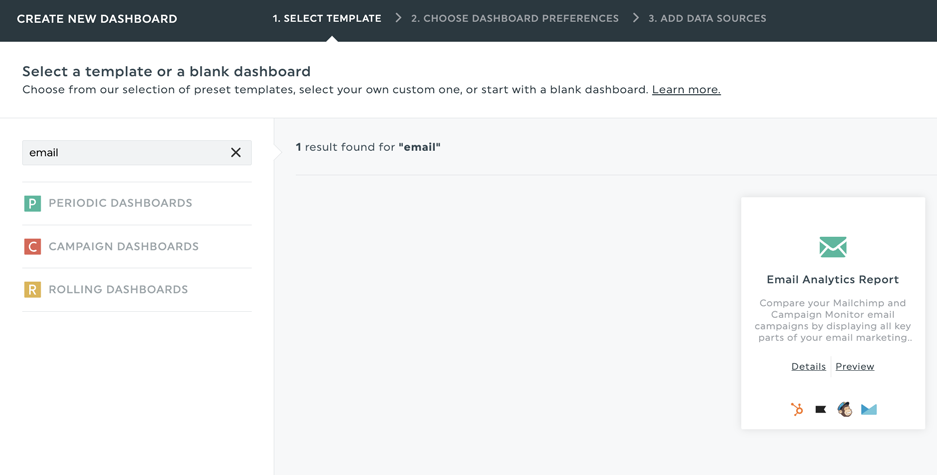This screenshot has height=475, width=937.
Task: Click the HubSpot integration icon
Action: pyautogui.click(x=797, y=409)
